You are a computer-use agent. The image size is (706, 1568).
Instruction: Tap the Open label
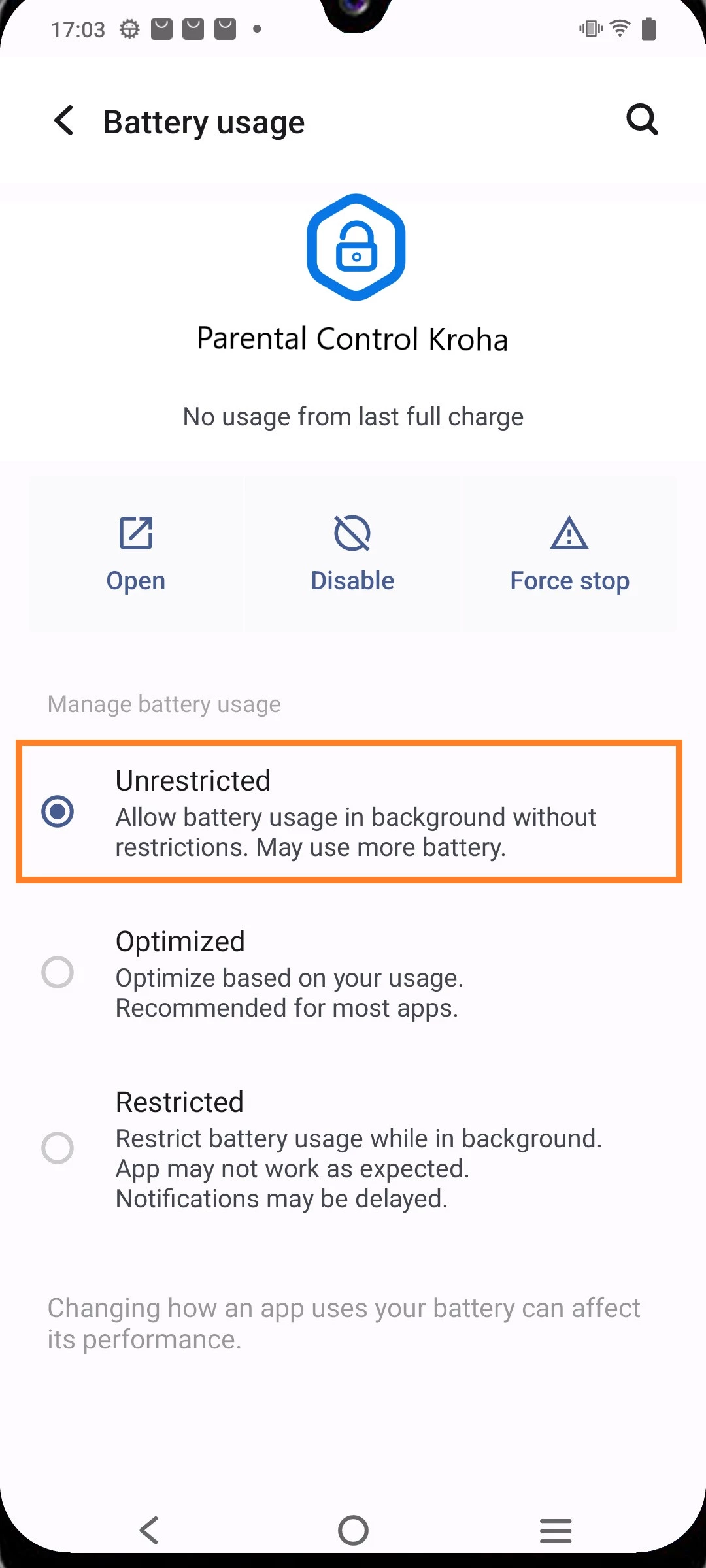(136, 581)
